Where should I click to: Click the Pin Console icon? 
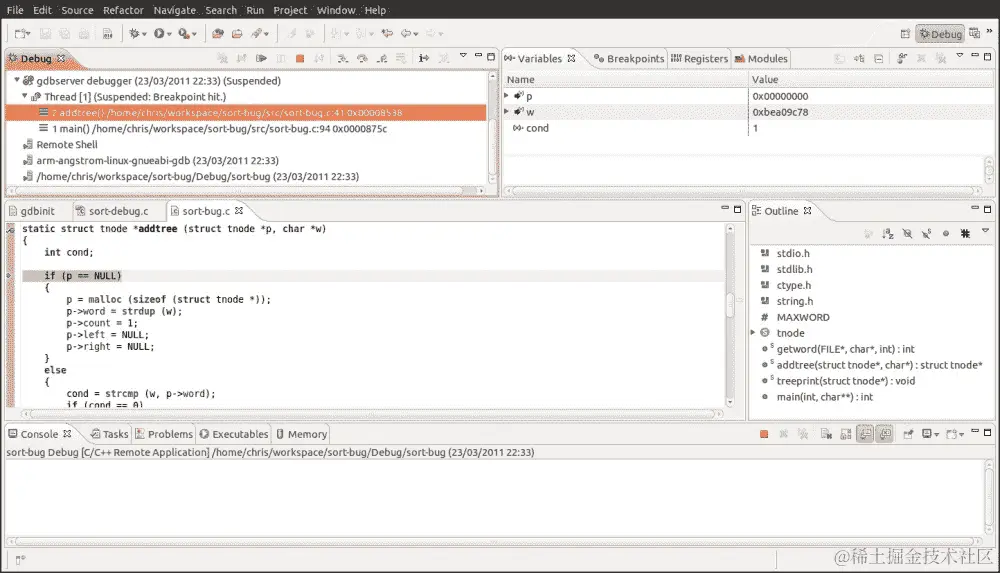click(x=908, y=434)
